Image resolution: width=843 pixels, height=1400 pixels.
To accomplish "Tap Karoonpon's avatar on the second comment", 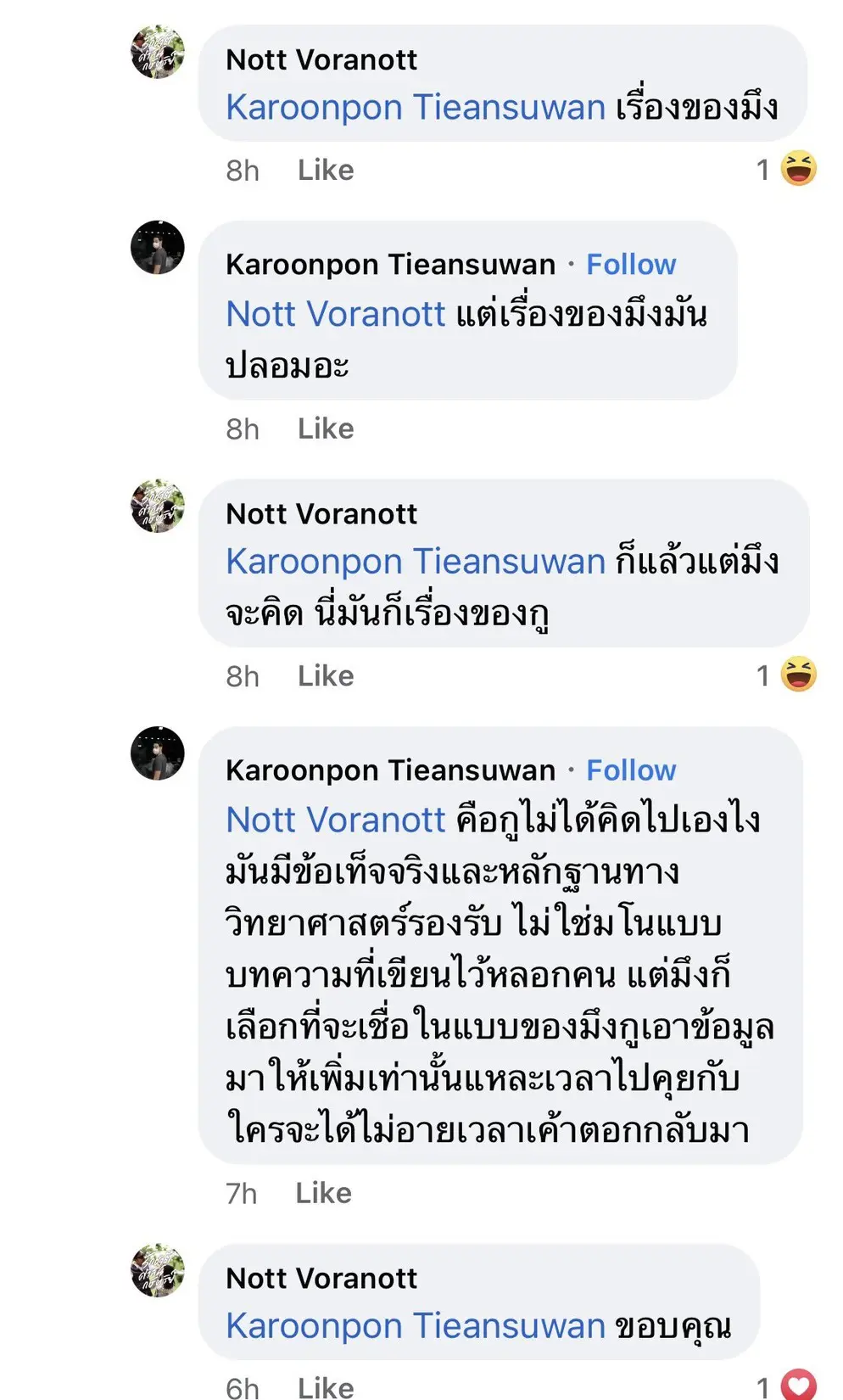I will coord(158,248).
